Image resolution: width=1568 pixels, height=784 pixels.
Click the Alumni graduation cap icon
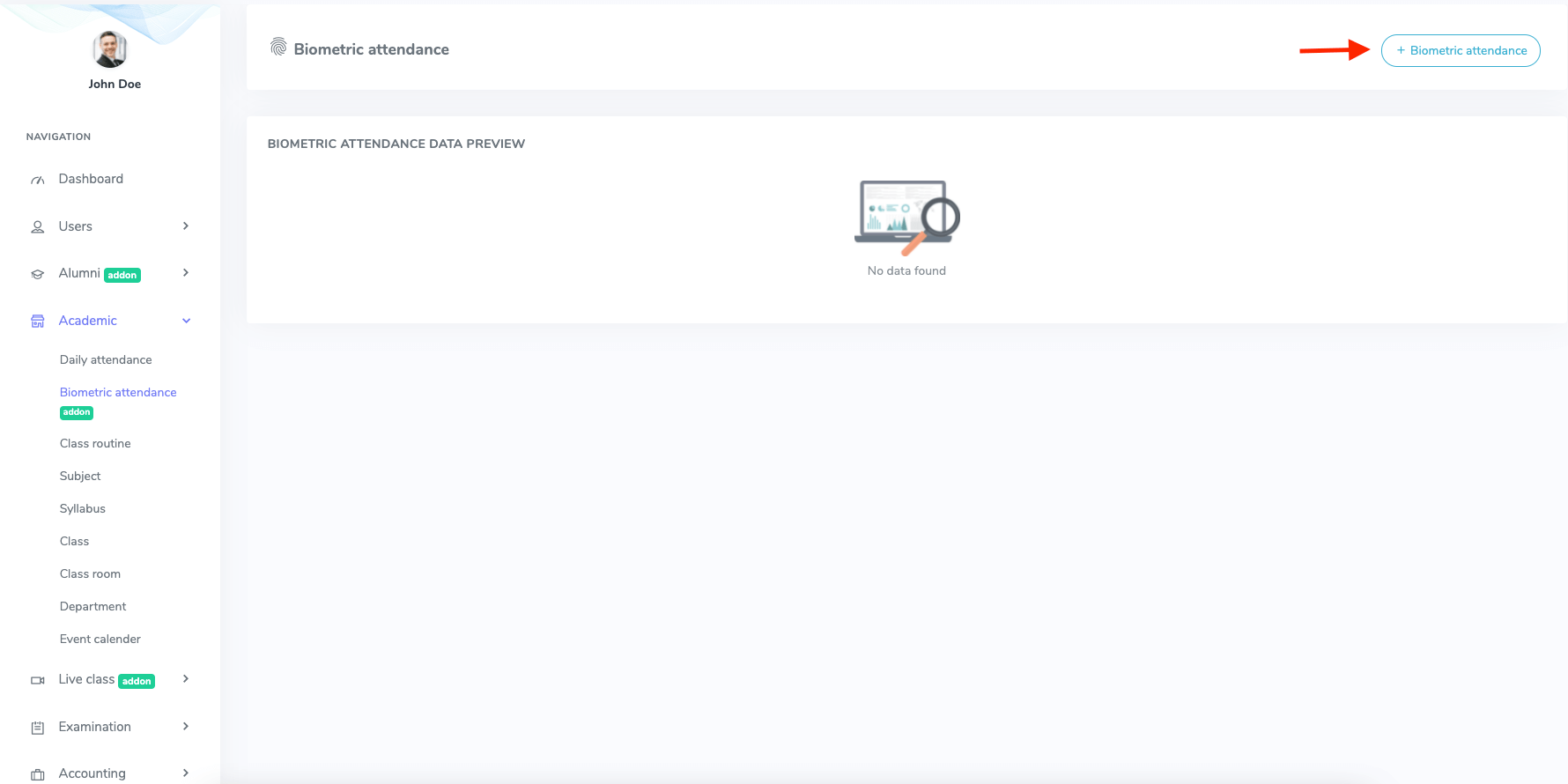click(38, 274)
